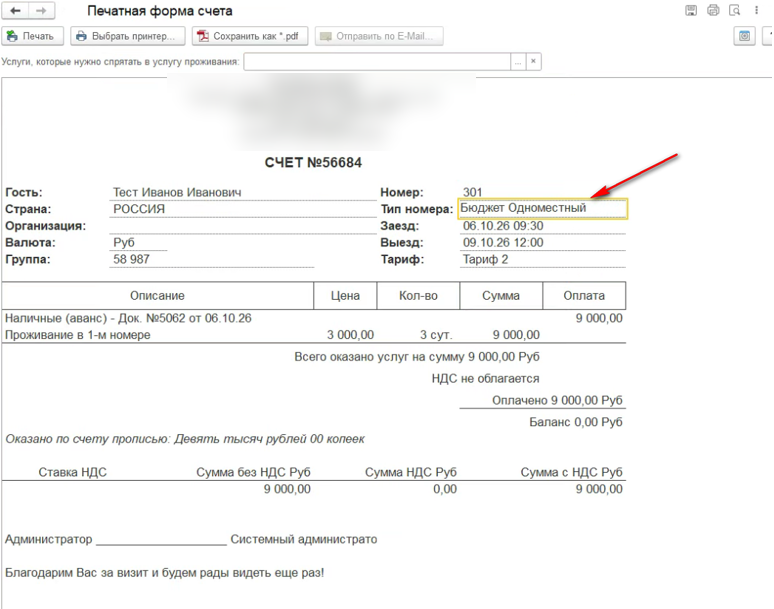Click the Печать button
Viewport: 774px width, 609px height.
click(x=33, y=36)
